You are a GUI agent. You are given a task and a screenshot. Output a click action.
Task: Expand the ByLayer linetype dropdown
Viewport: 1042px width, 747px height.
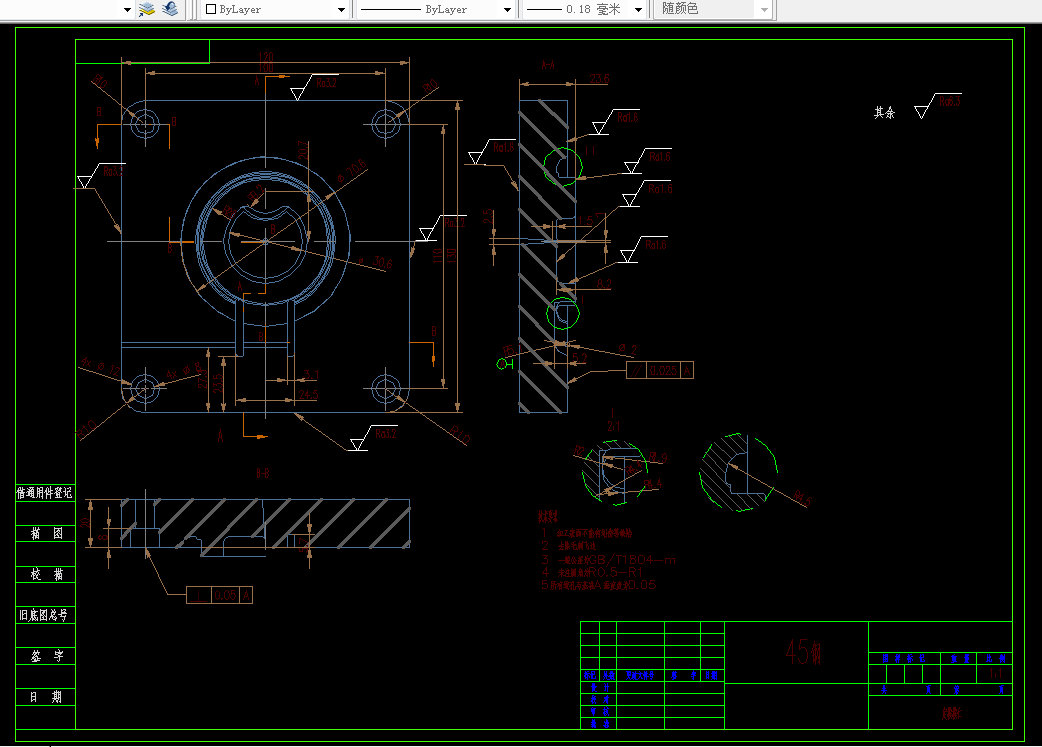[x=508, y=10]
